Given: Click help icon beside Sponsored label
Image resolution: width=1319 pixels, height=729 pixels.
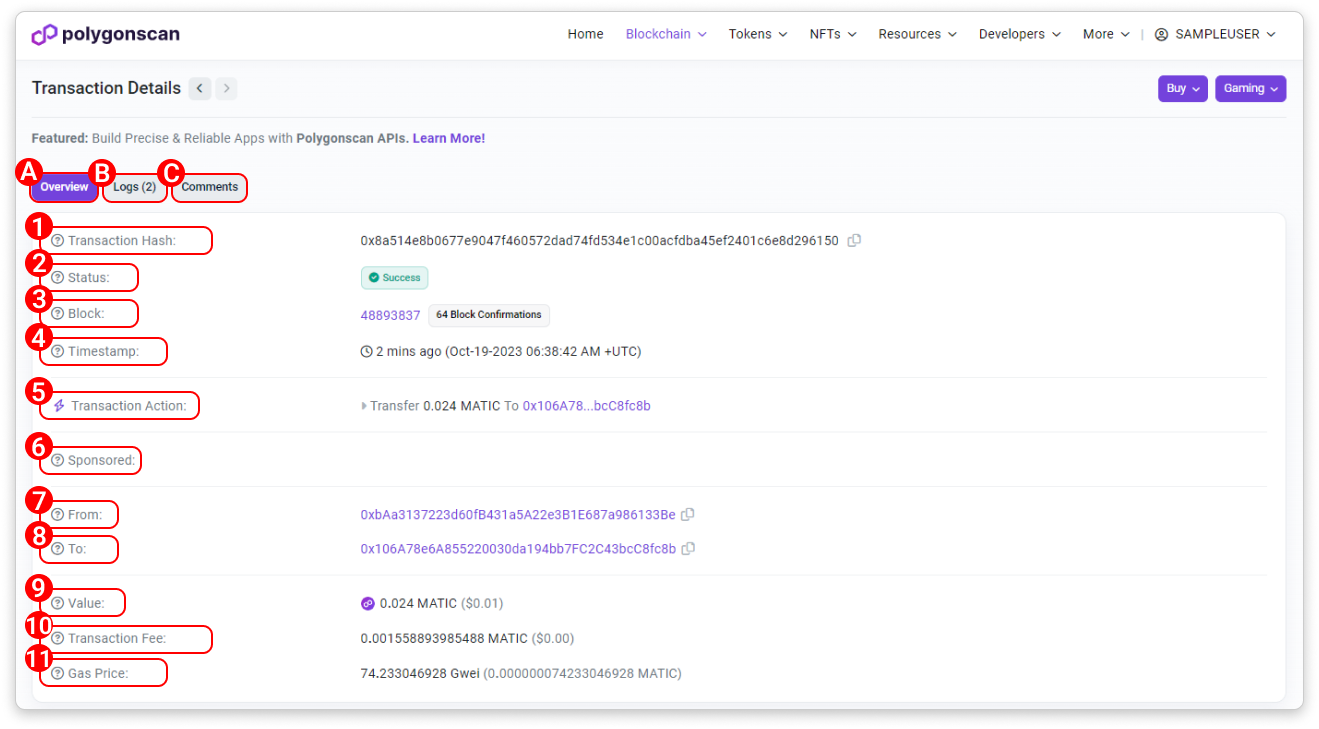Looking at the screenshot, I should [57, 461].
